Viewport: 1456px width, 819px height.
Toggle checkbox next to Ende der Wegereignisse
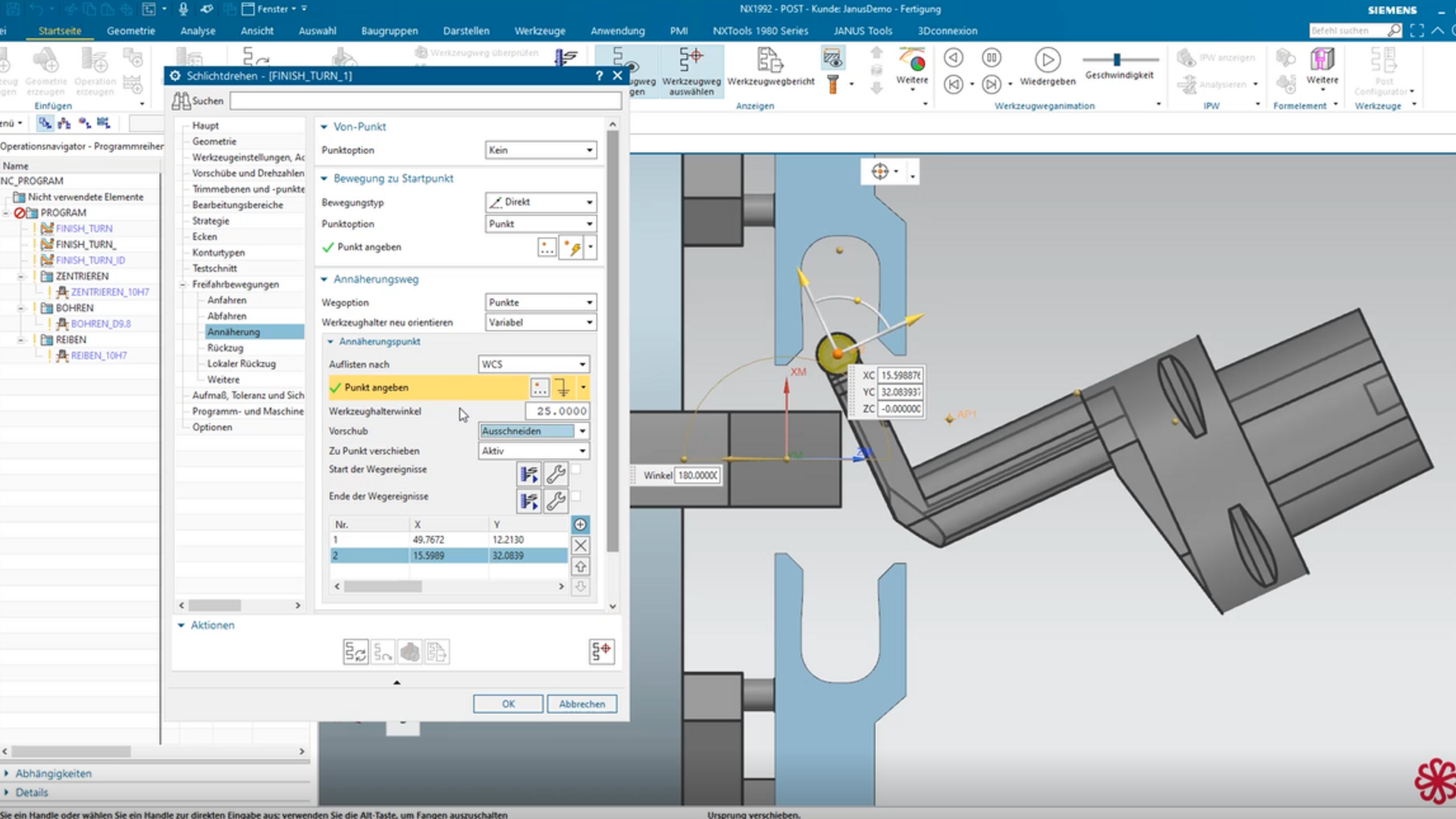(576, 496)
